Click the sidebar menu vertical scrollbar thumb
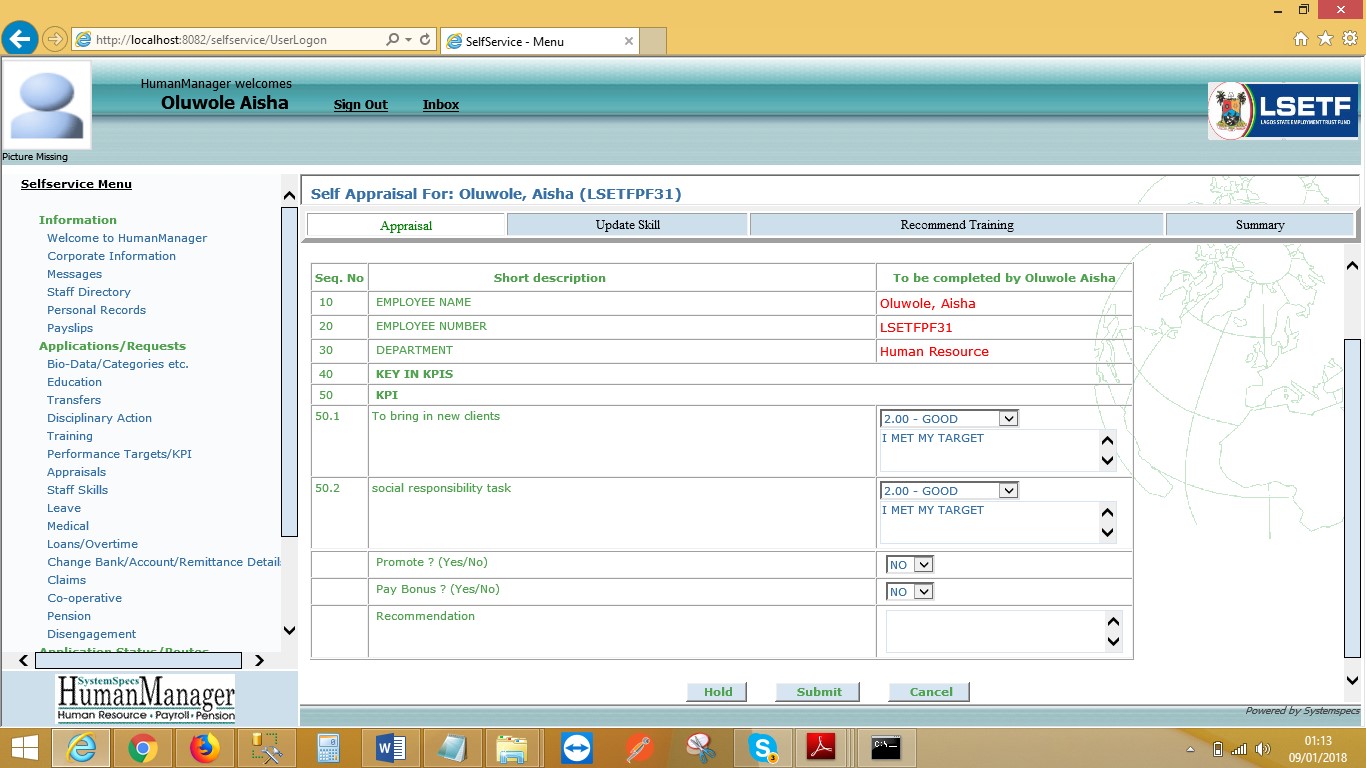The width and height of the screenshot is (1366, 768). coord(290,372)
